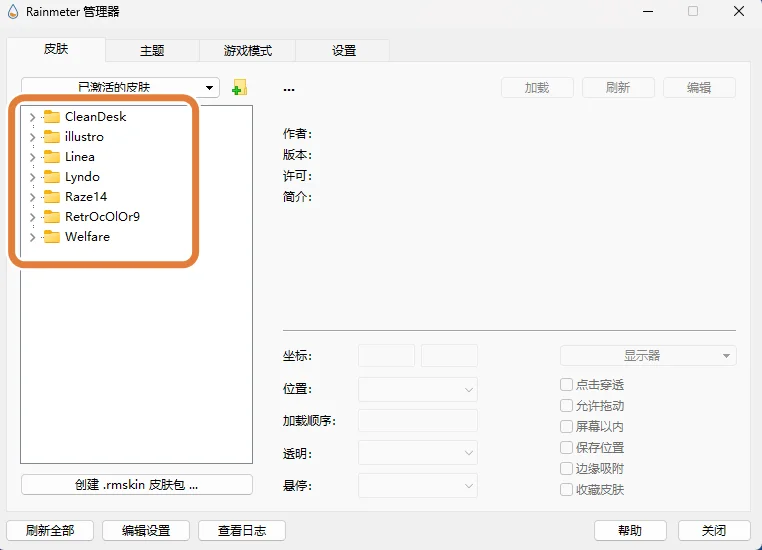Click the CleanDesk folder icon
Screen dimensions: 762x550
(x=52, y=117)
